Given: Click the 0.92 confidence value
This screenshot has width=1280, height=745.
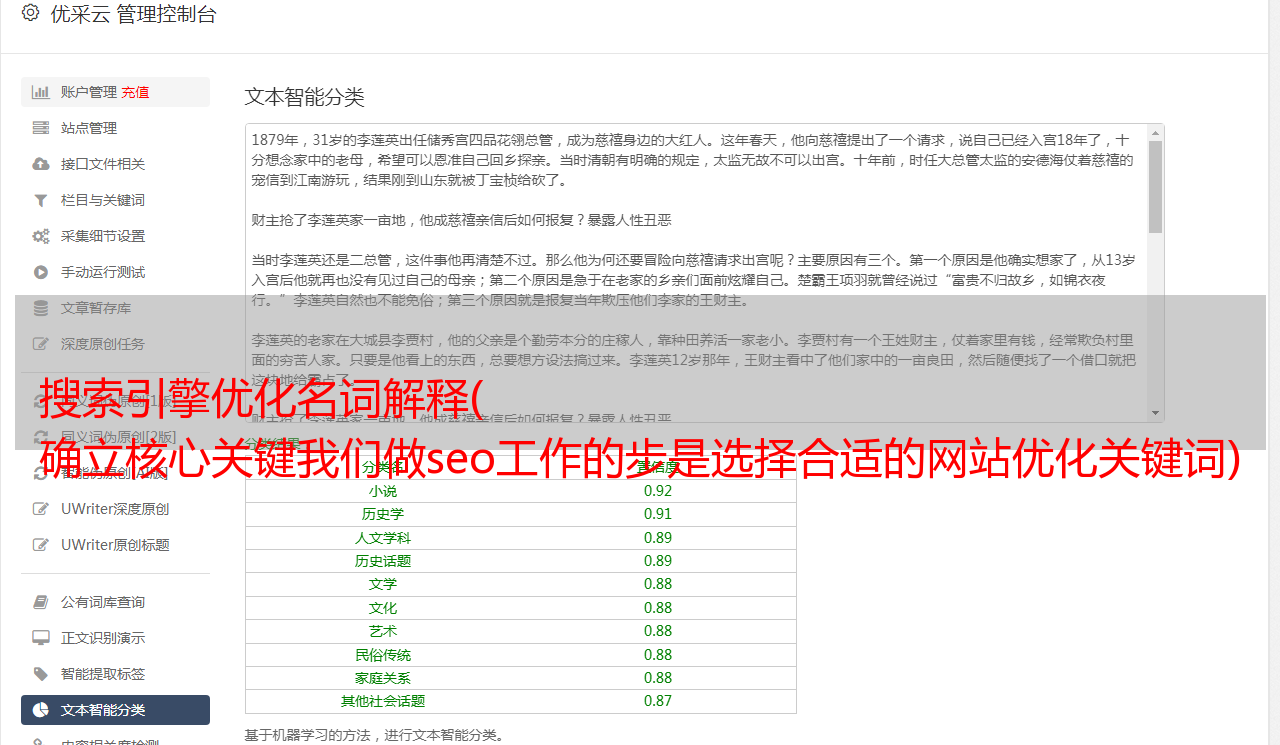Looking at the screenshot, I should point(658,491).
